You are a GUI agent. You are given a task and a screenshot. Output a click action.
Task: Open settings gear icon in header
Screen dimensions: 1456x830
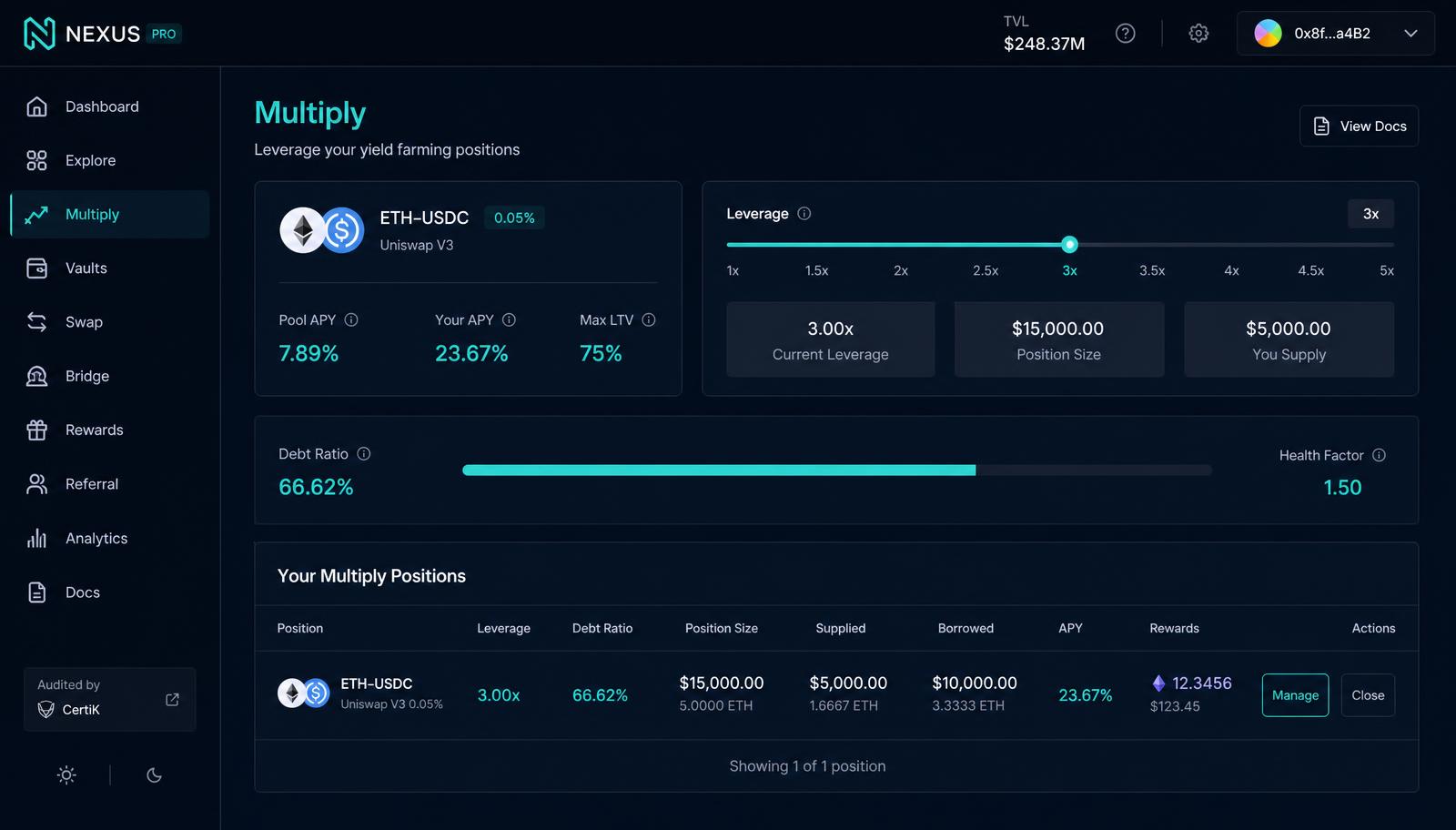pos(1198,34)
